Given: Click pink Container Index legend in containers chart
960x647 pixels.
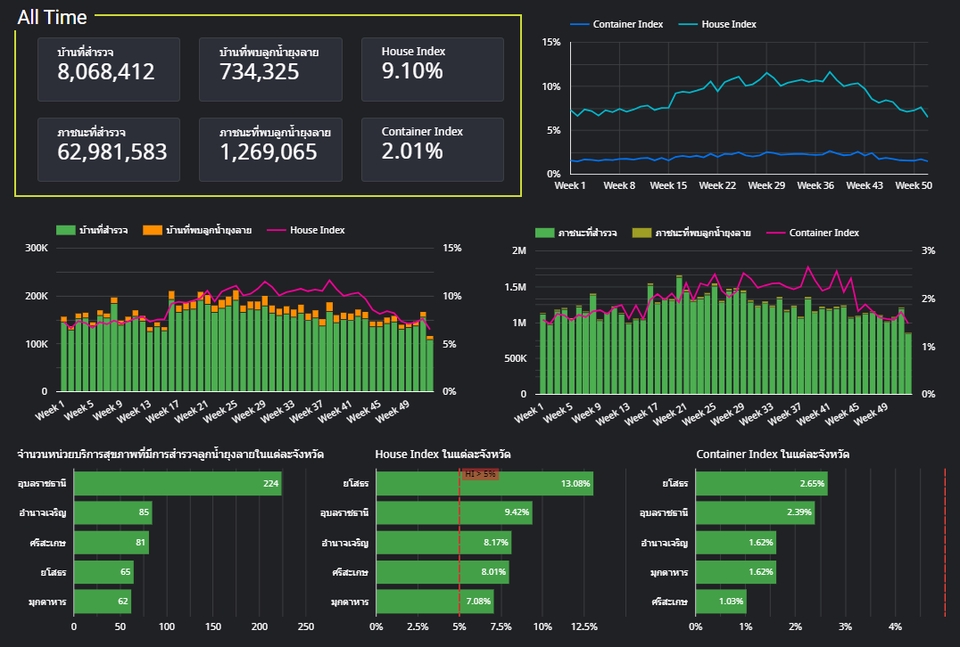Looking at the screenshot, I should 812,233.
